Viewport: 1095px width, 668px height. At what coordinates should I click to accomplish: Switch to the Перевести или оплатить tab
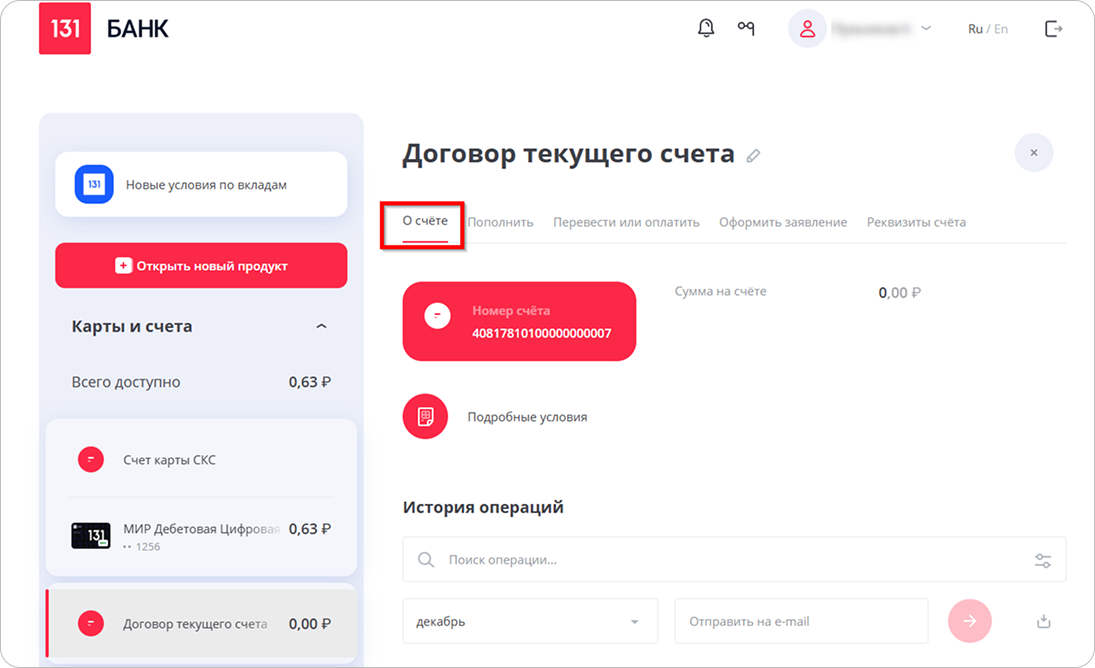coord(626,222)
